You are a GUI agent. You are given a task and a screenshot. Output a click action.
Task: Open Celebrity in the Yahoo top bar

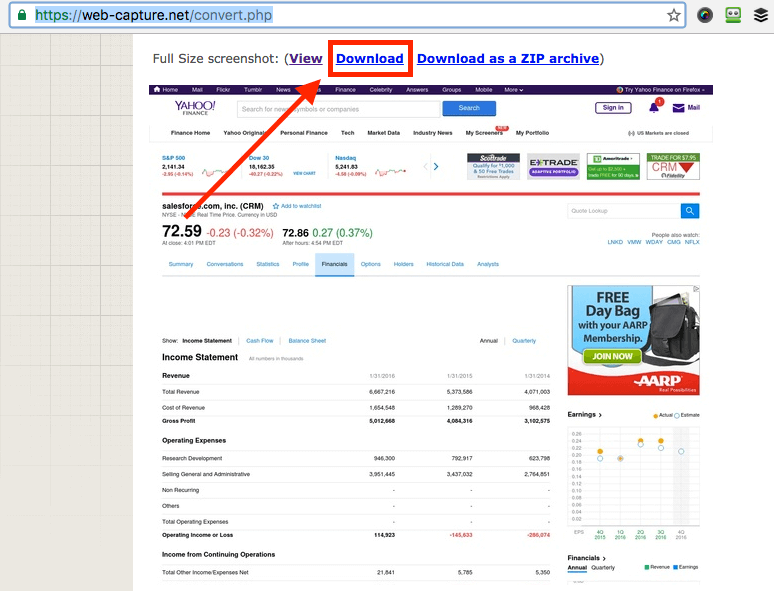pyautogui.click(x=381, y=90)
